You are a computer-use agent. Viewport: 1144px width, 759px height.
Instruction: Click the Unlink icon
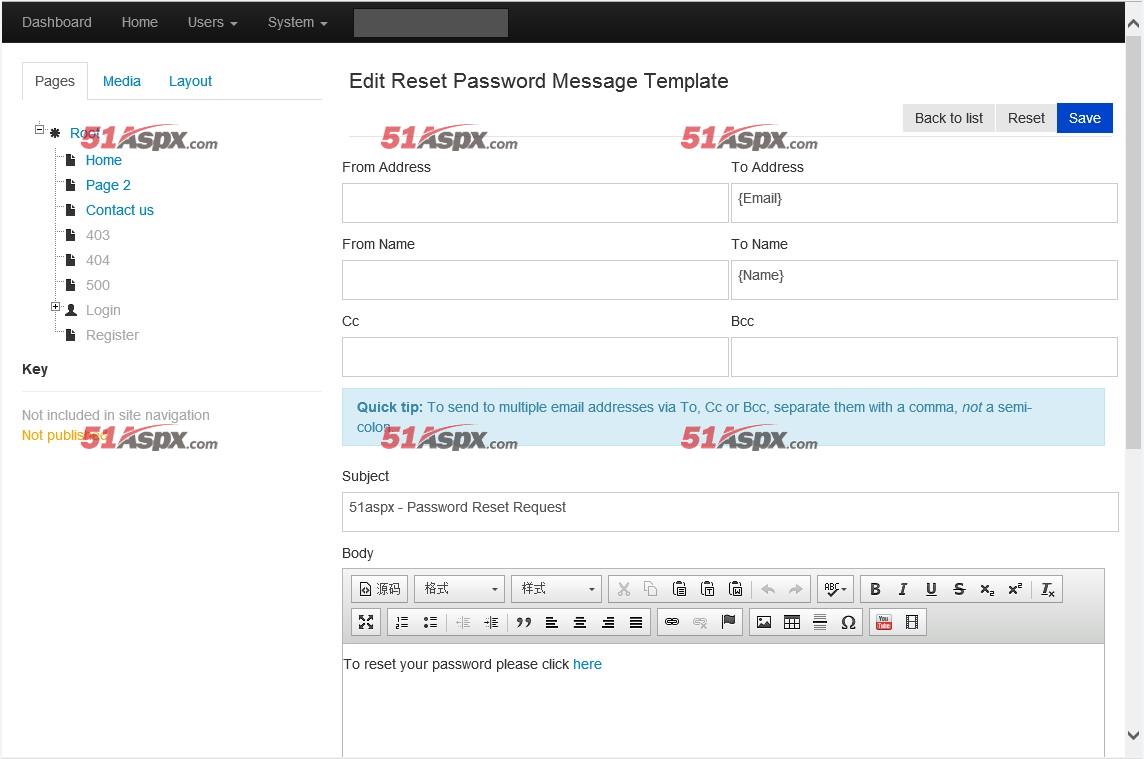700,623
